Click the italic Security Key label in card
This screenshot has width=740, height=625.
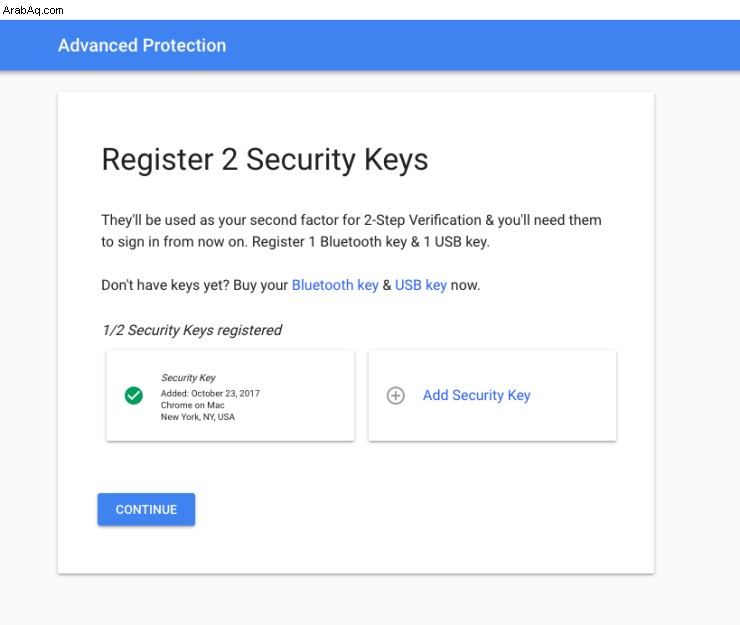click(x=188, y=378)
